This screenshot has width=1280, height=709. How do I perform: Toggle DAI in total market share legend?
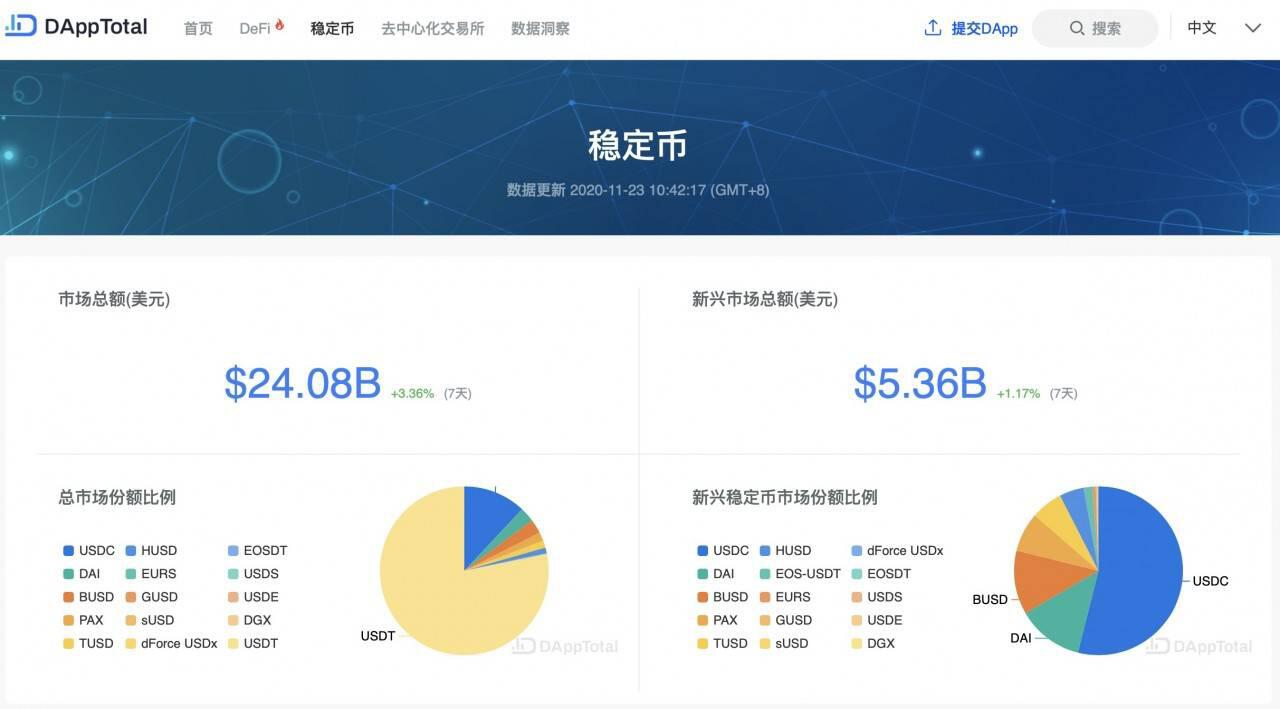point(82,574)
